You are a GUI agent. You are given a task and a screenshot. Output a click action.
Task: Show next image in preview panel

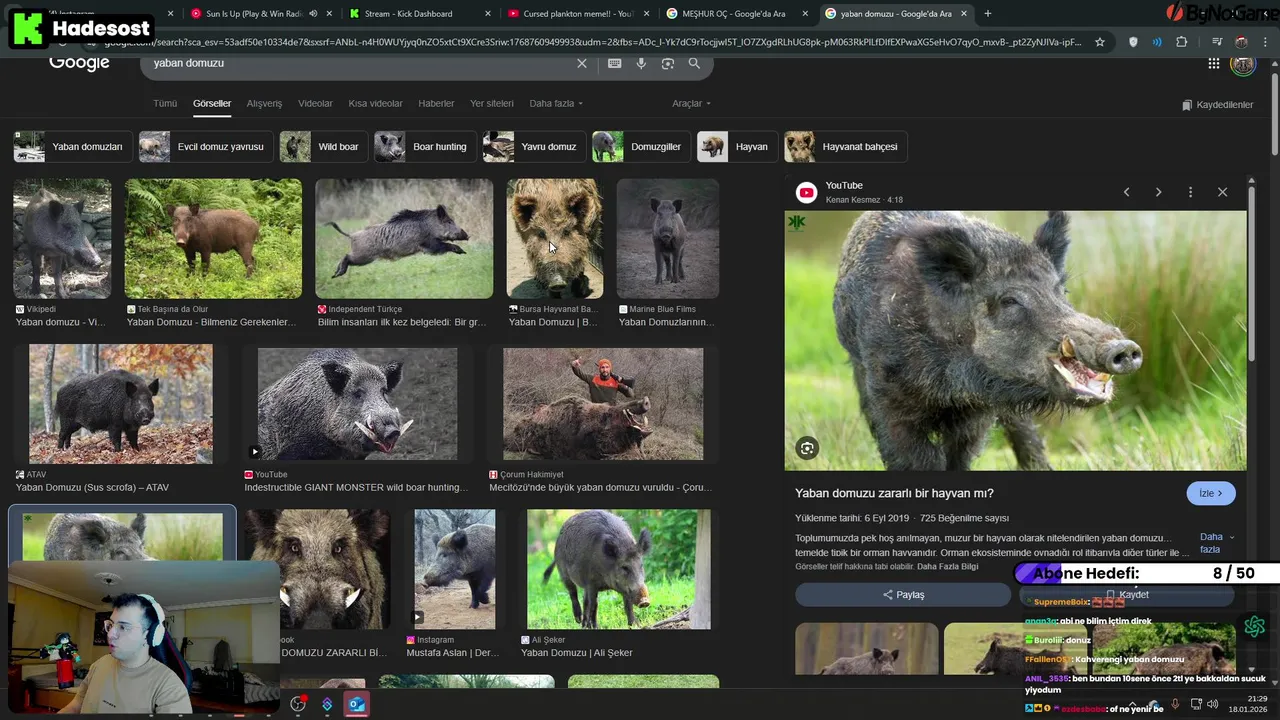[1158, 192]
